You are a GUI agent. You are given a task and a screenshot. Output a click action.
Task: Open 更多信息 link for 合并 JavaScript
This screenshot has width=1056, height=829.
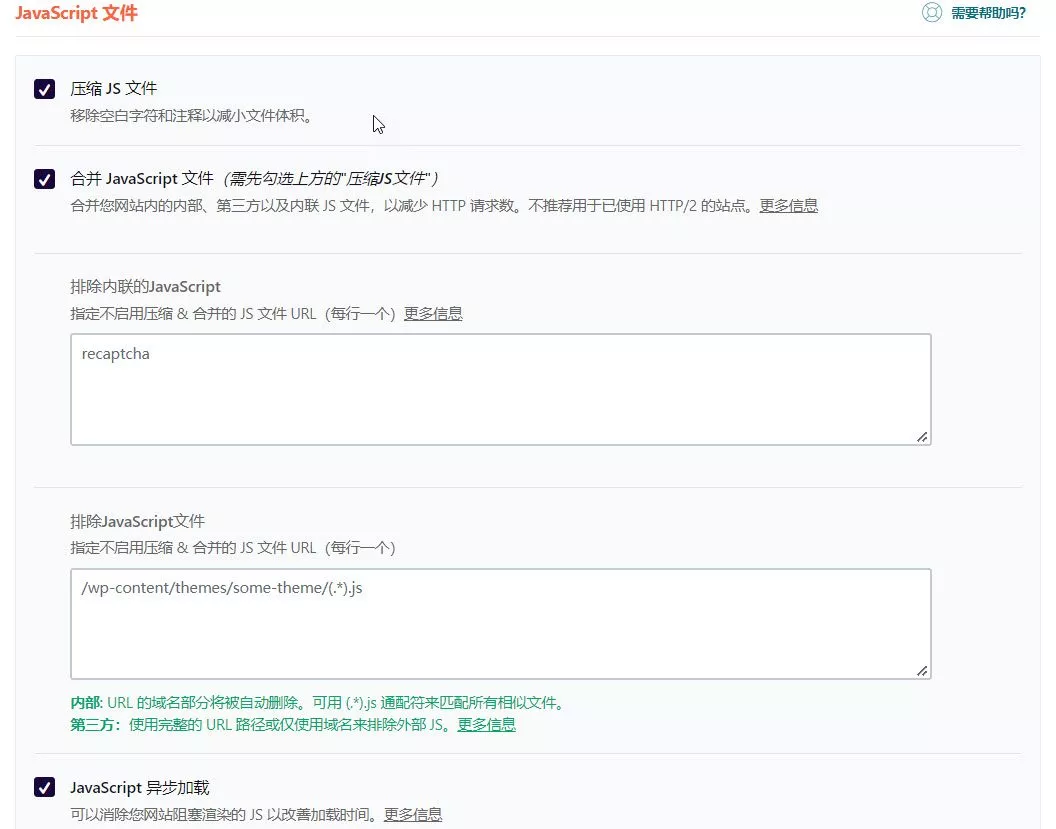click(x=789, y=205)
